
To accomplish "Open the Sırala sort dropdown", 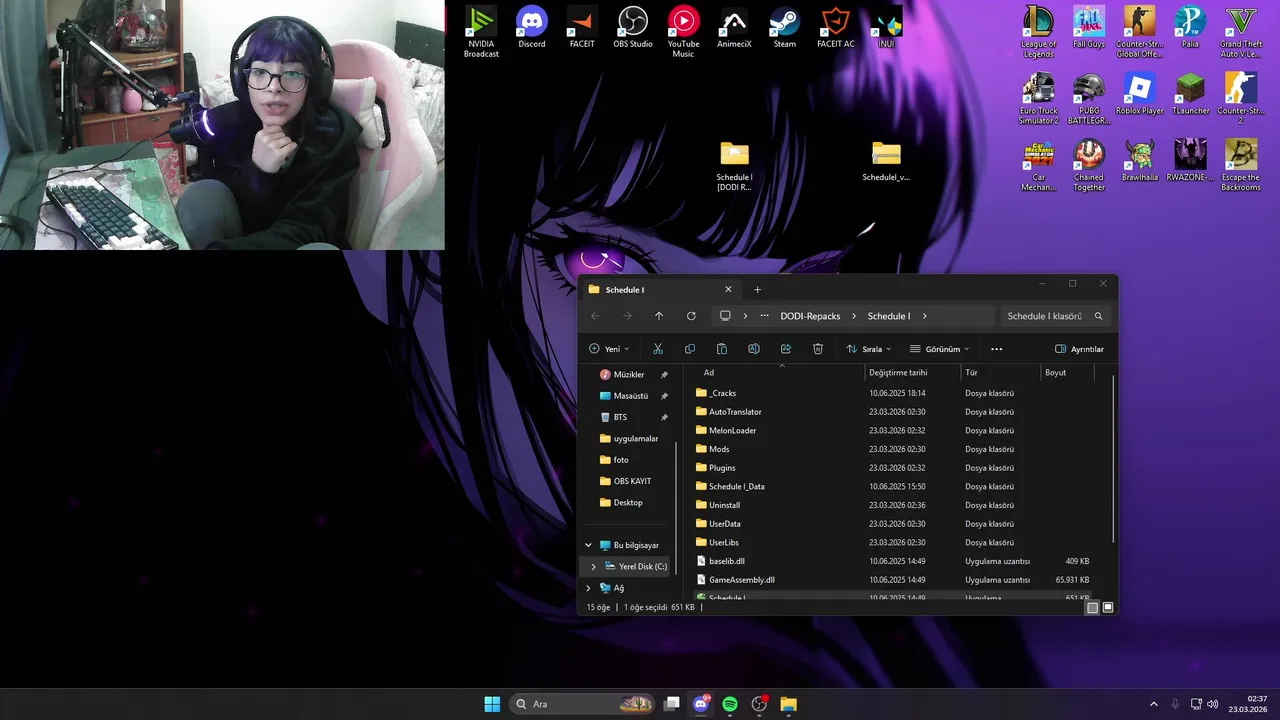I will tap(868, 349).
